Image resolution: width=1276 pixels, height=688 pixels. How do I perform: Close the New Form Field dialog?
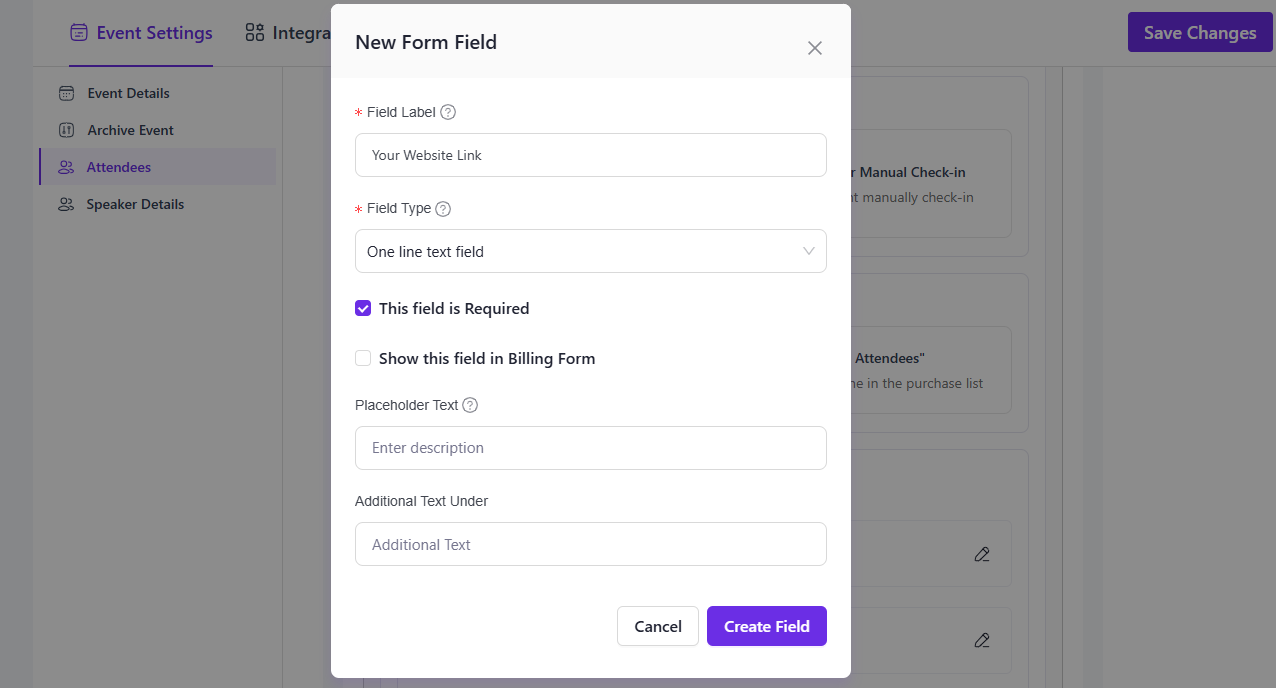coord(815,48)
